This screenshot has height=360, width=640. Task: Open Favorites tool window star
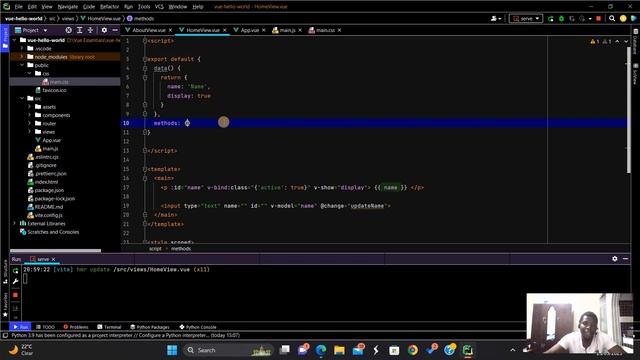tap(5, 305)
